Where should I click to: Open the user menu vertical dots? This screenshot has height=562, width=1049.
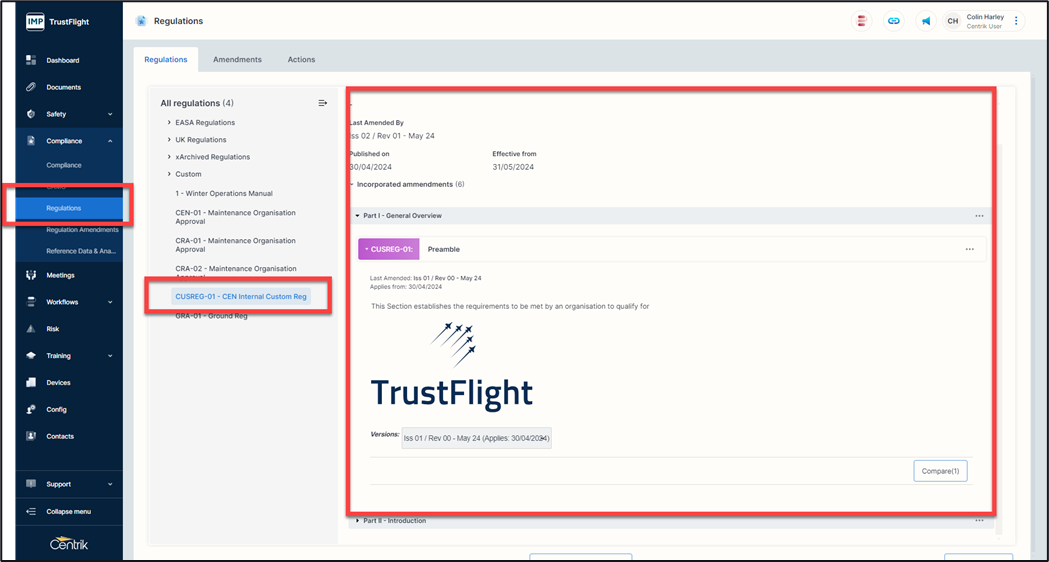pyautogui.click(x=1016, y=21)
